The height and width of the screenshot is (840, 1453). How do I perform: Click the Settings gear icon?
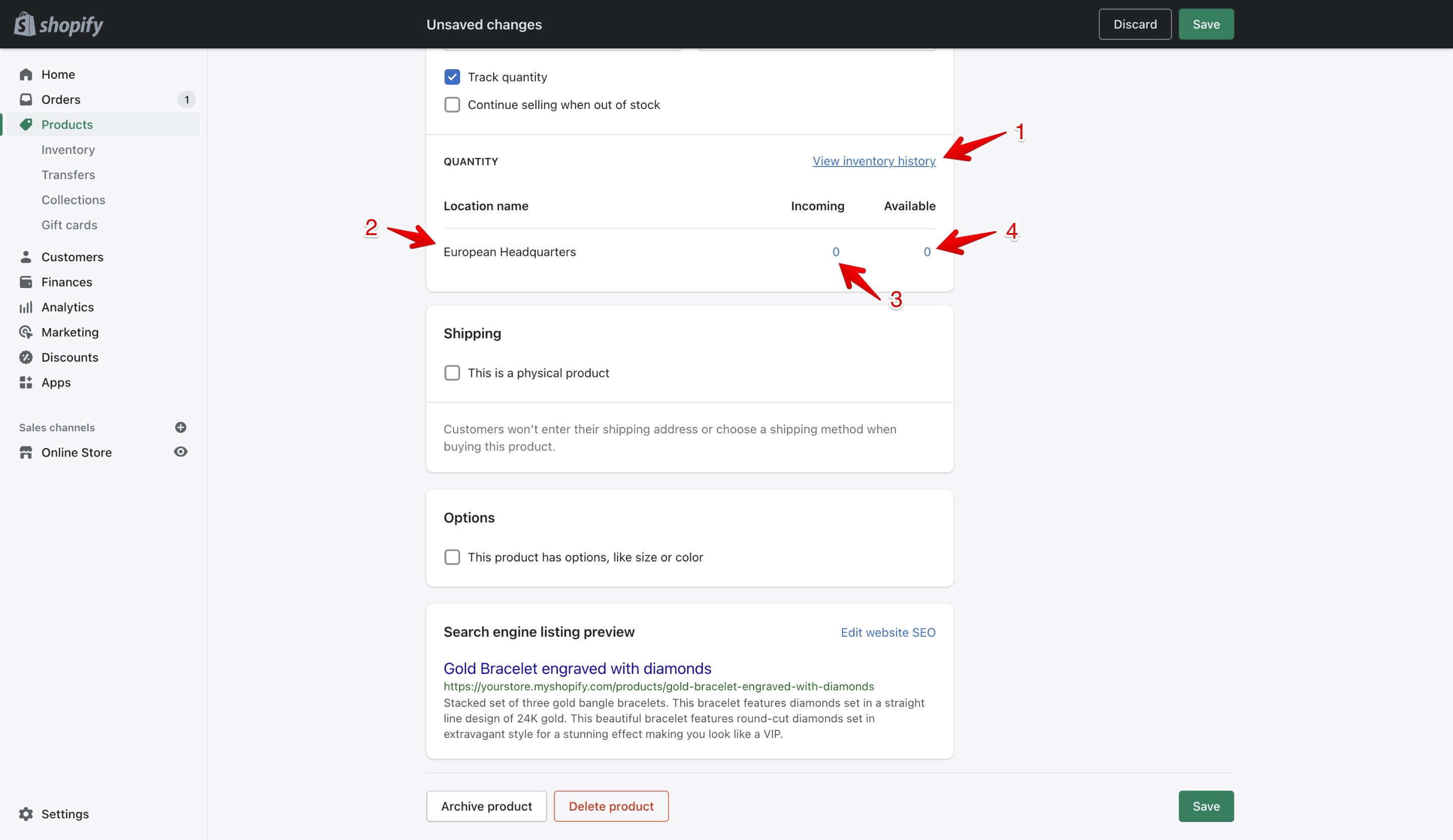(25, 813)
